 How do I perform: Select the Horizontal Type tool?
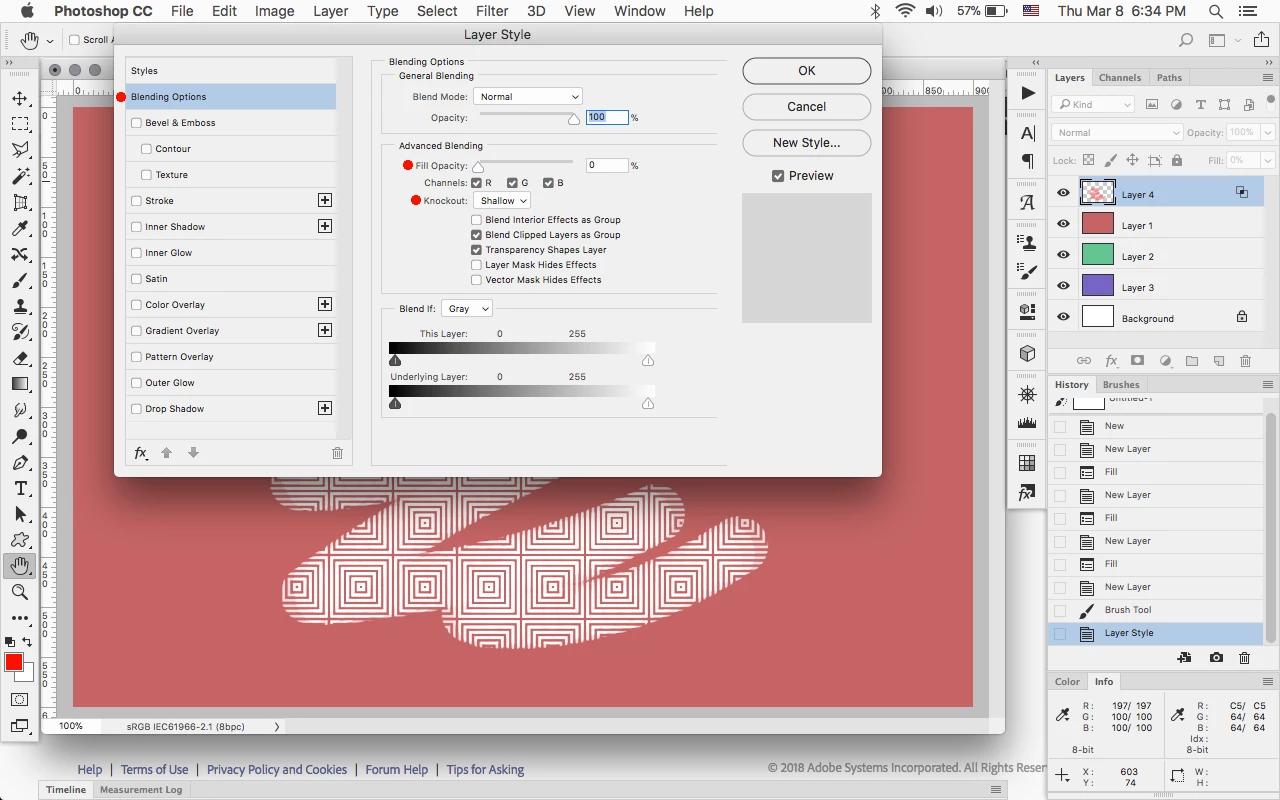(20, 488)
